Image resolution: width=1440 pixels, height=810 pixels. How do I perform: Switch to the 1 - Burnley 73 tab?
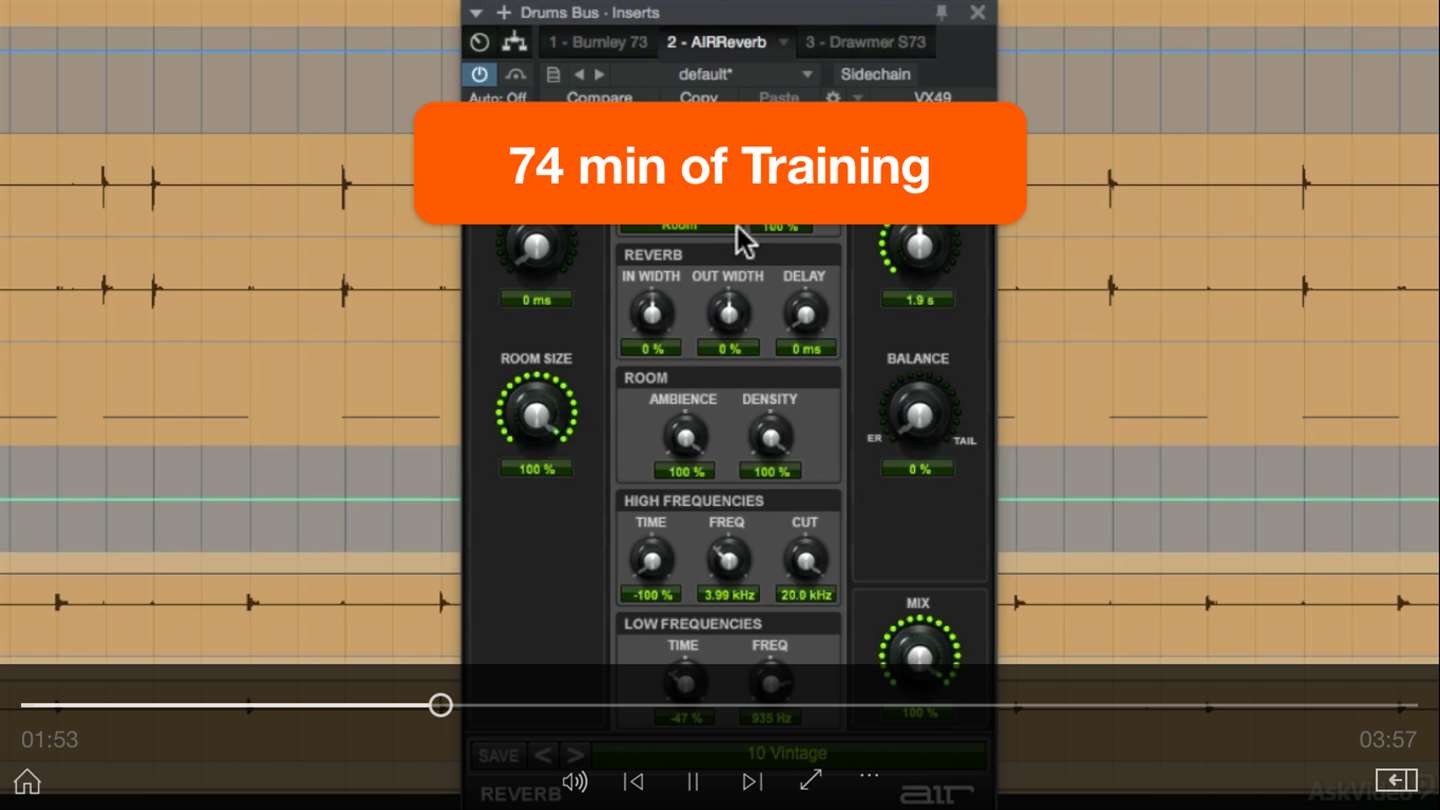pyautogui.click(x=598, y=42)
